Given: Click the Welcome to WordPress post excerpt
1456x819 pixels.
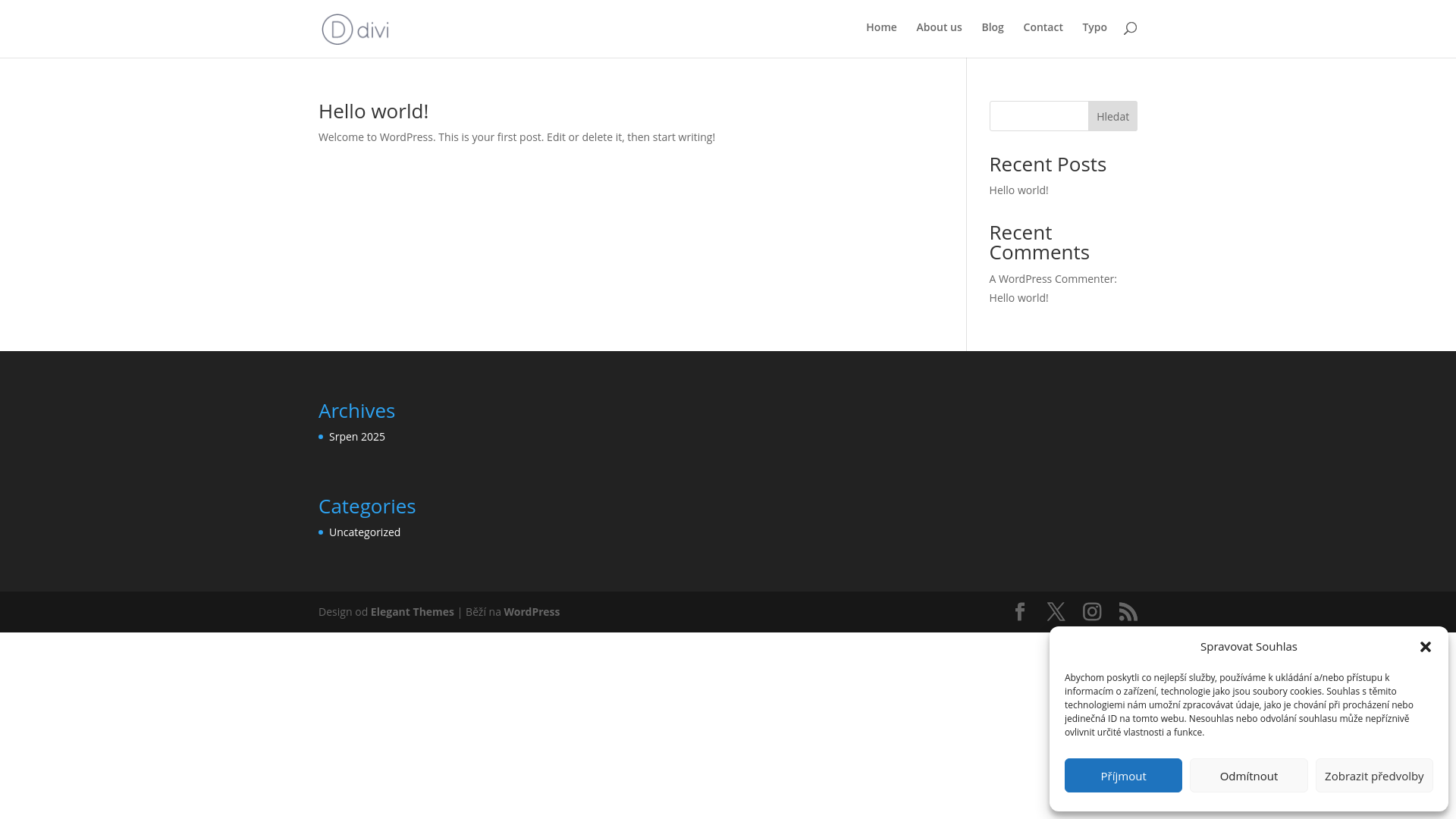Looking at the screenshot, I should click(x=516, y=137).
